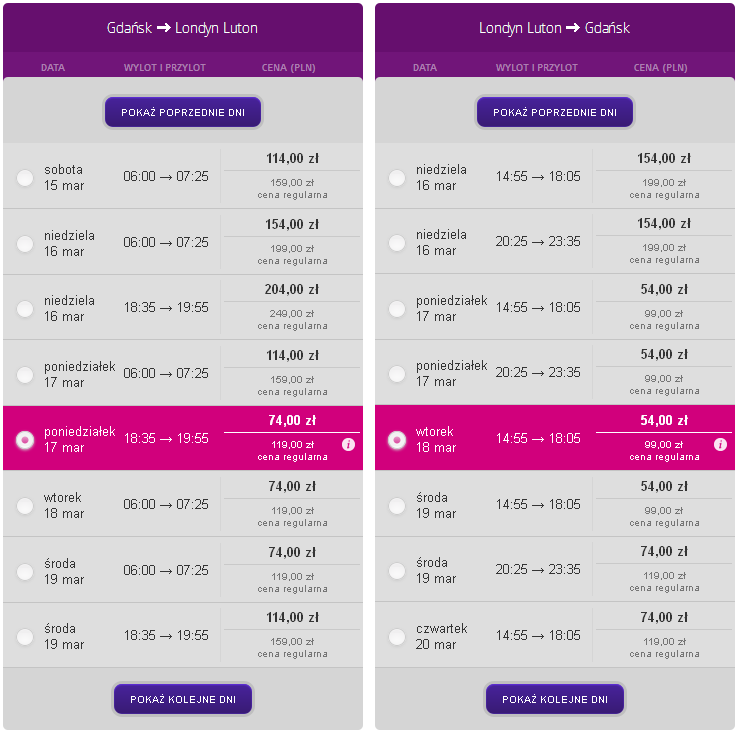Click selected wtorek 18 mar 14:55 radio

[x=397, y=440]
